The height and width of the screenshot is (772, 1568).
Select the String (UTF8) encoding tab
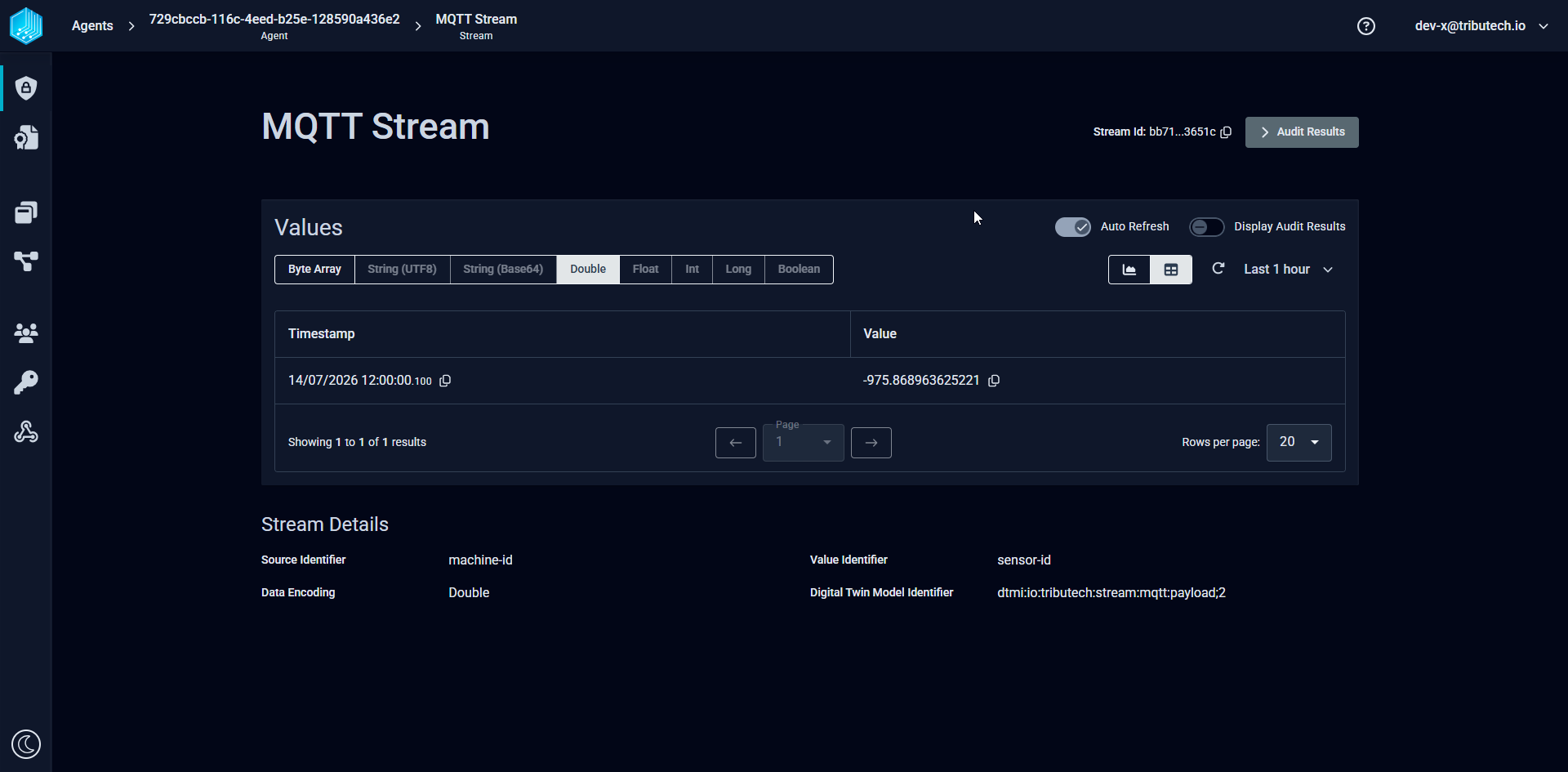coord(402,270)
